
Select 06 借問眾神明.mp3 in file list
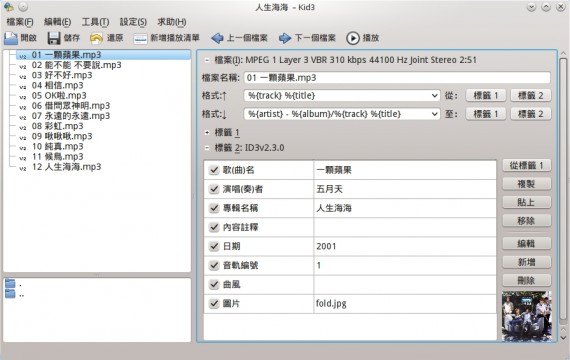coord(71,106)
